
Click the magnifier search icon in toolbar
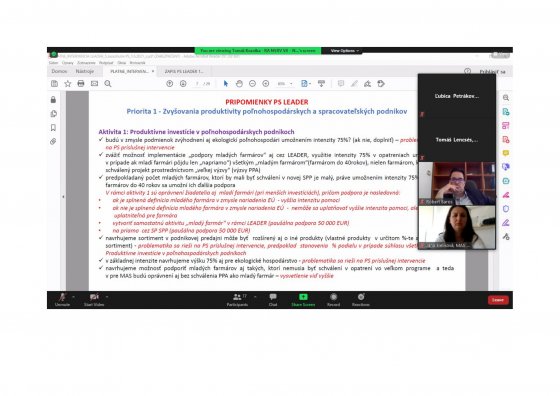[x=108, y=84]
